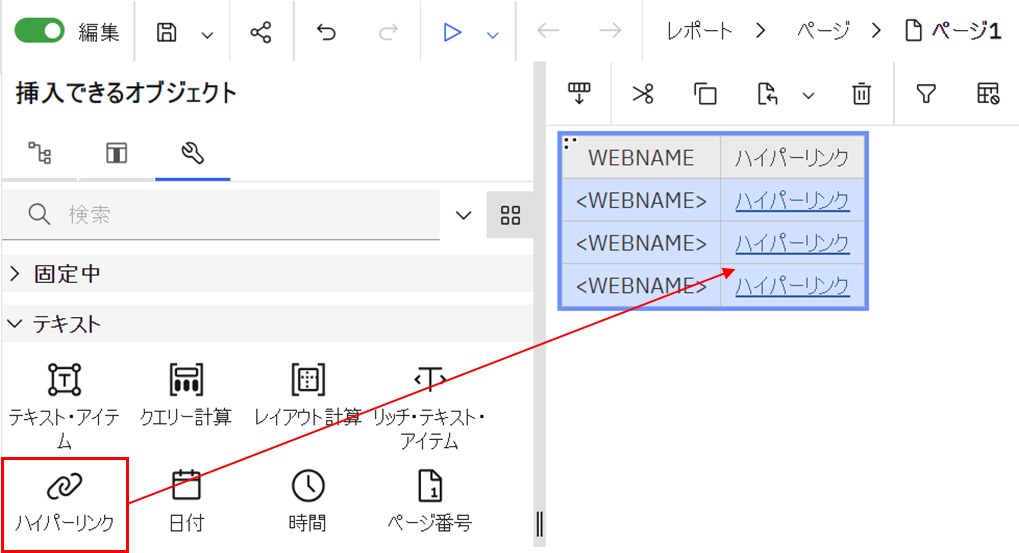
Task: Select the テキスト・アイテム object
Action: coord(64,406)
